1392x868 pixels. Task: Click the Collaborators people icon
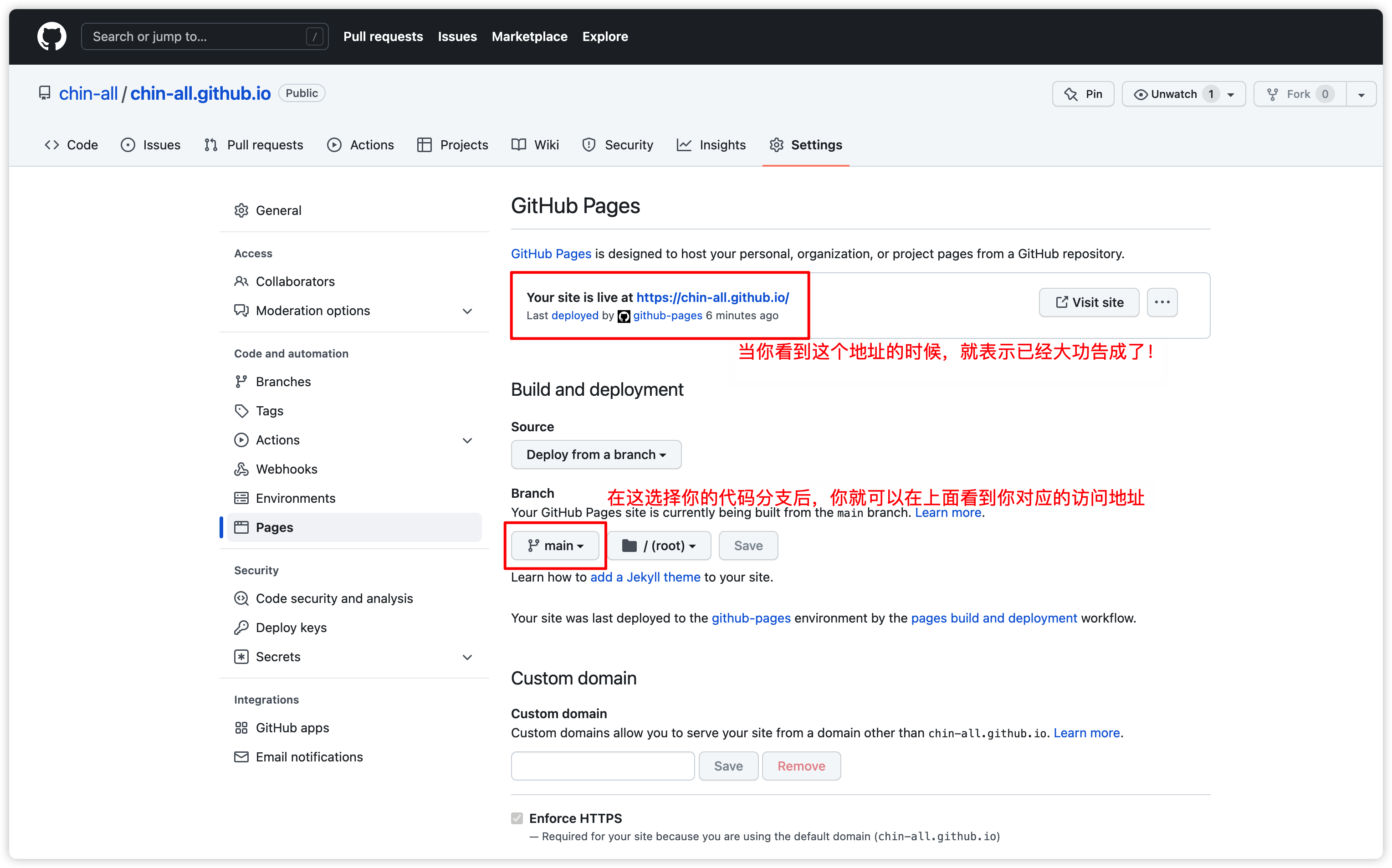241,281
